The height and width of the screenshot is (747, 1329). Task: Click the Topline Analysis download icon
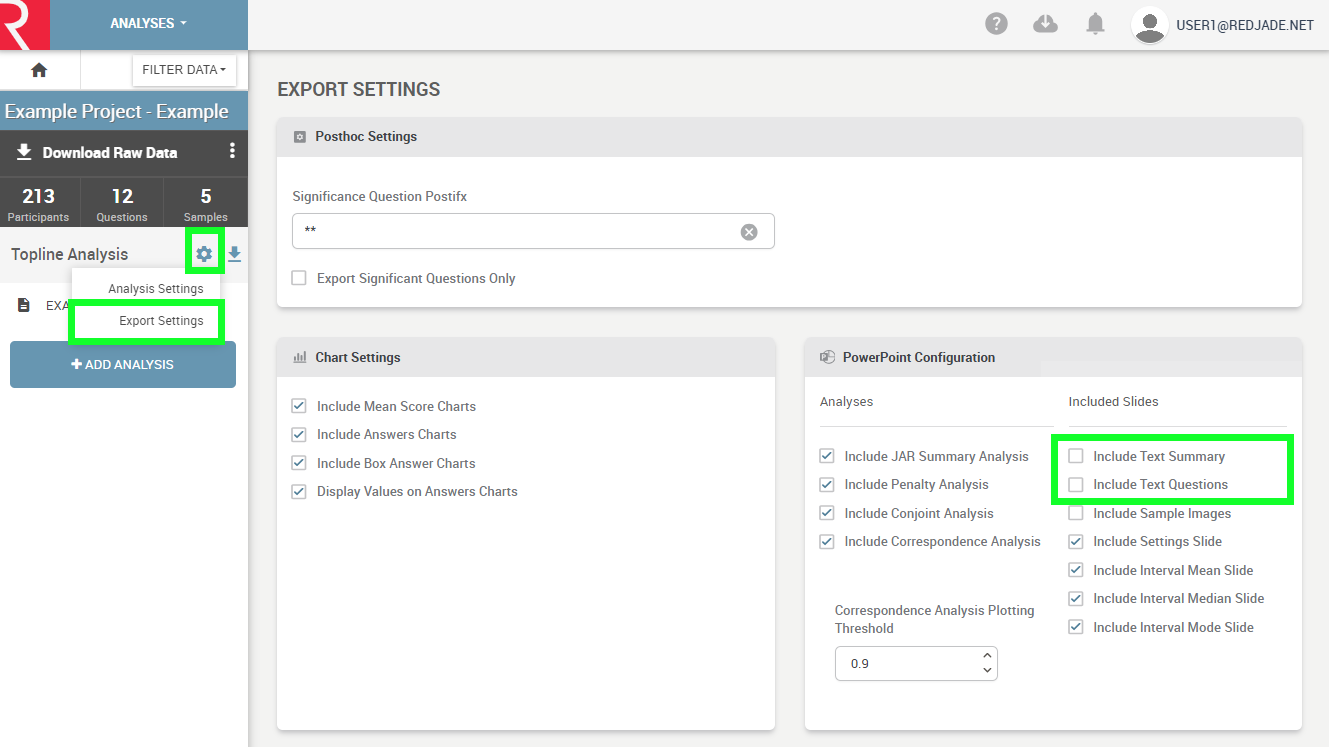[x=234, y=254]
